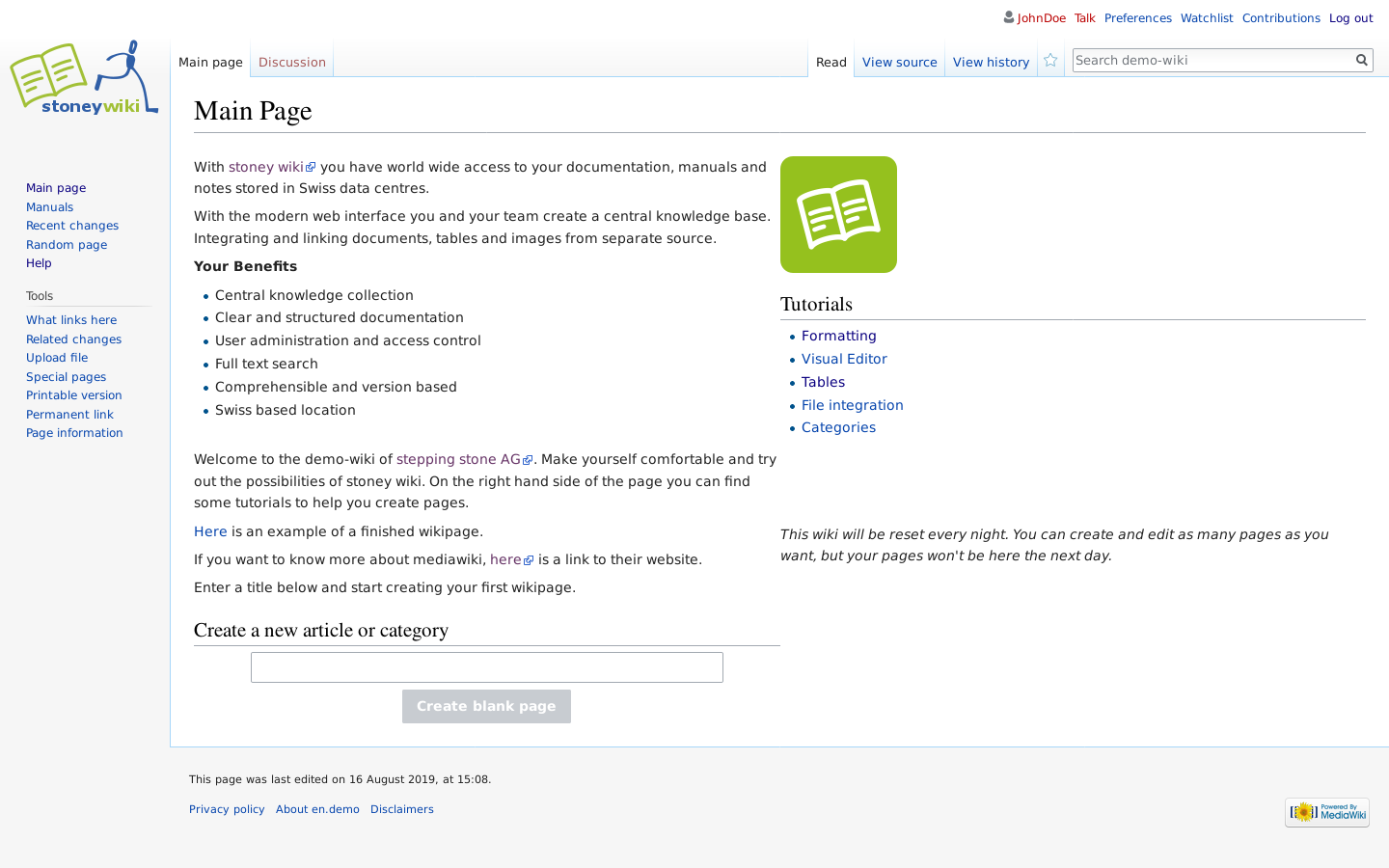Open the Talk link in the user menu

(1085, 18)
